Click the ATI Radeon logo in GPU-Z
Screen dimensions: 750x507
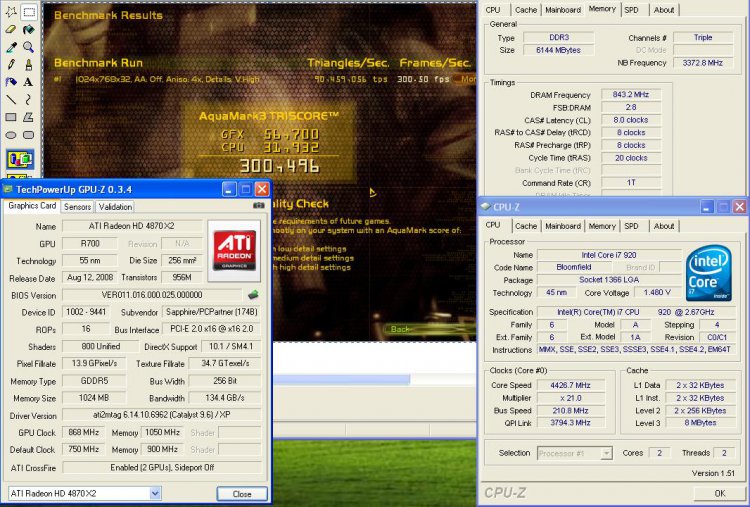coord(234,251)
